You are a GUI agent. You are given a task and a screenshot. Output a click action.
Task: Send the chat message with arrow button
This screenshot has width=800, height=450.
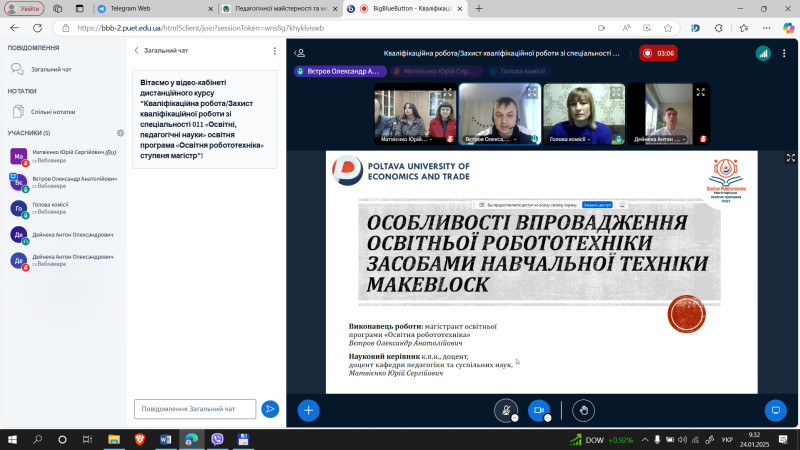coord(270,409)
